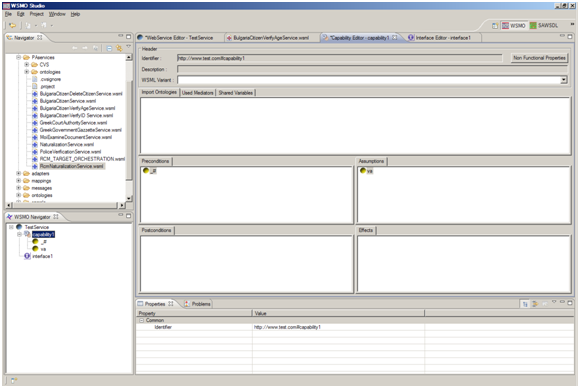Click Link with Editor icon in Navigator

click(x=119, y=48)
